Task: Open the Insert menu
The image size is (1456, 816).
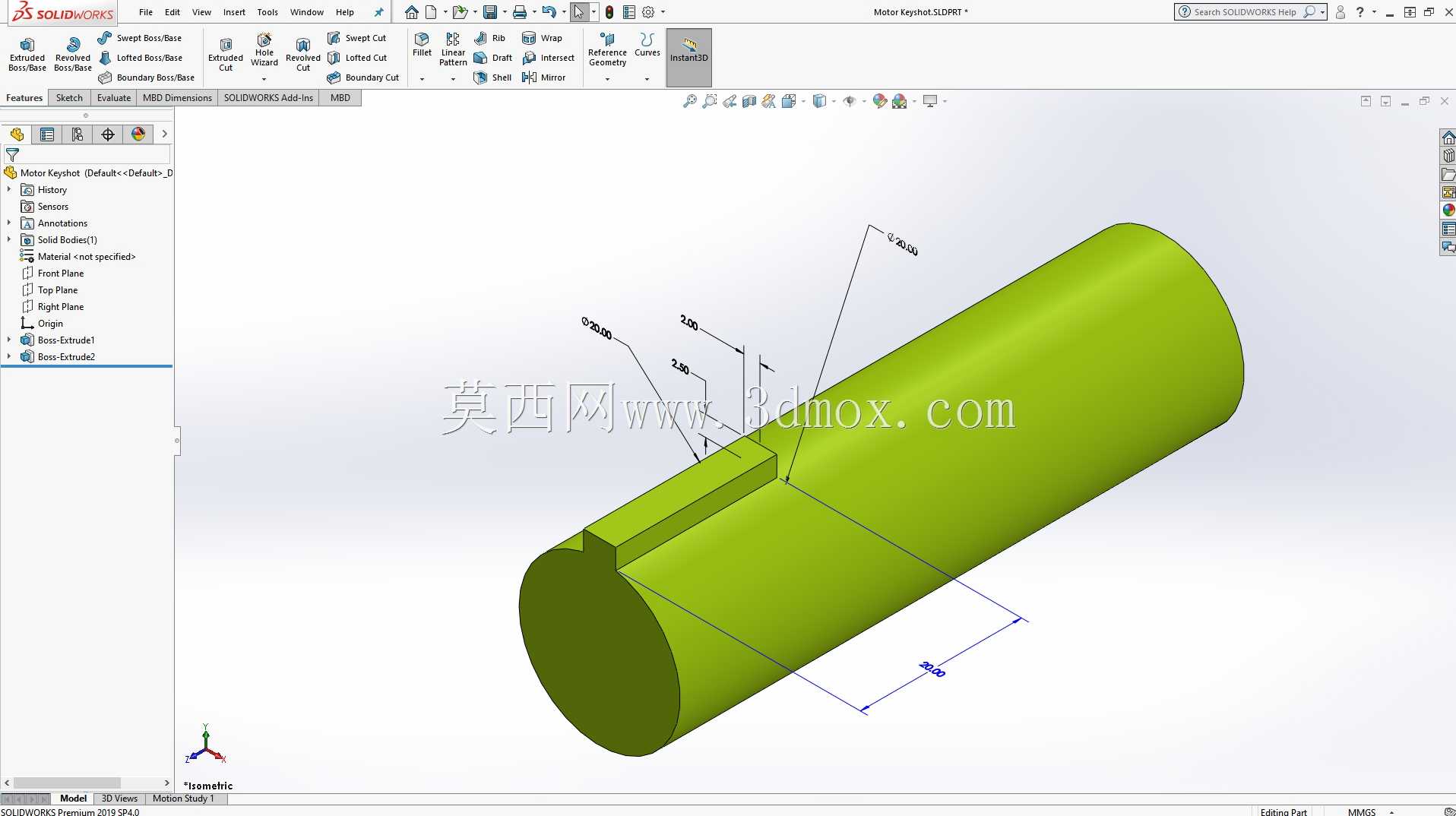Action: [234, 12]
